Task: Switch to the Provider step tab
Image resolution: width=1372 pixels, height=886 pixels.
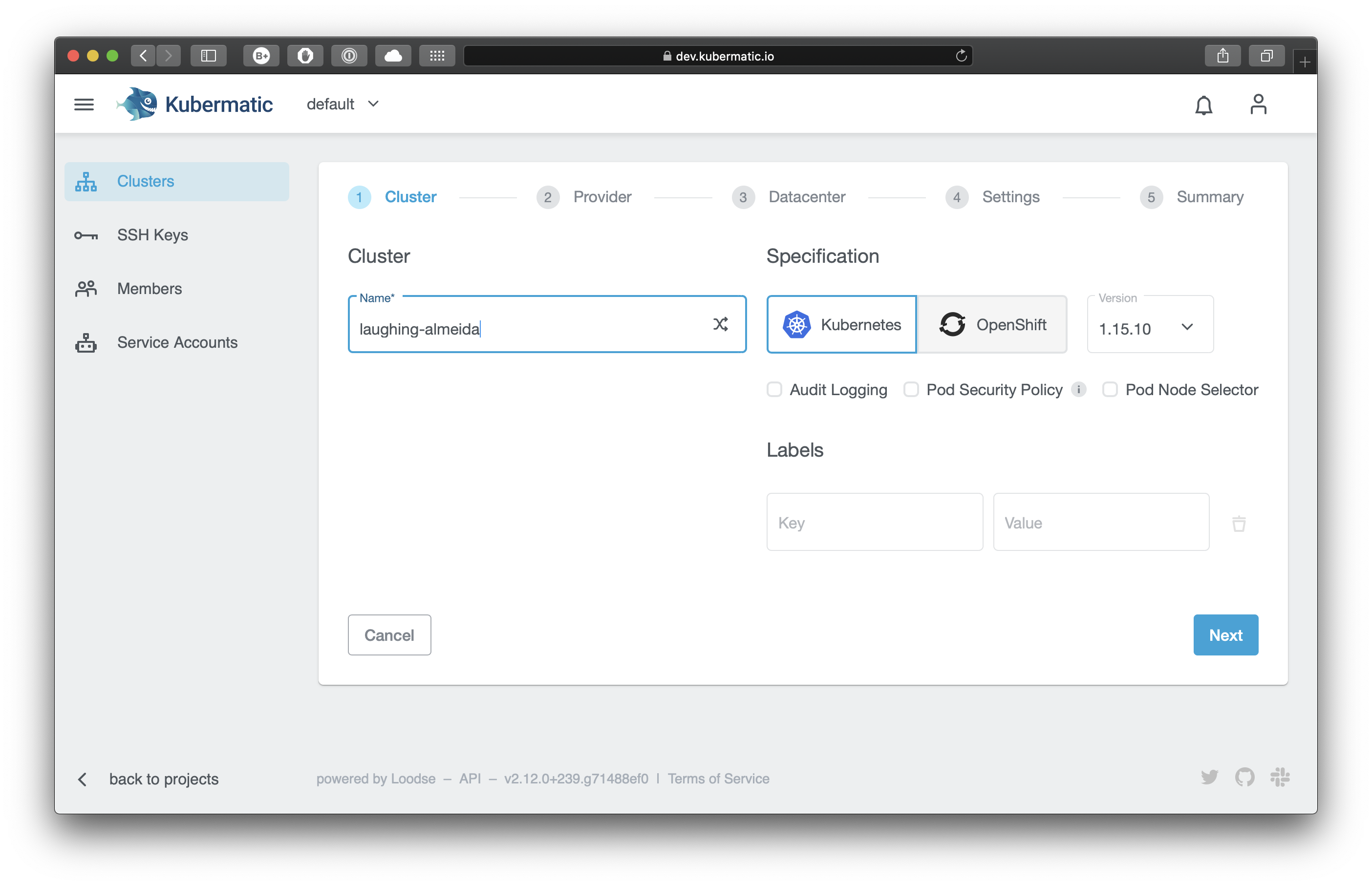Action: [602, 196]
